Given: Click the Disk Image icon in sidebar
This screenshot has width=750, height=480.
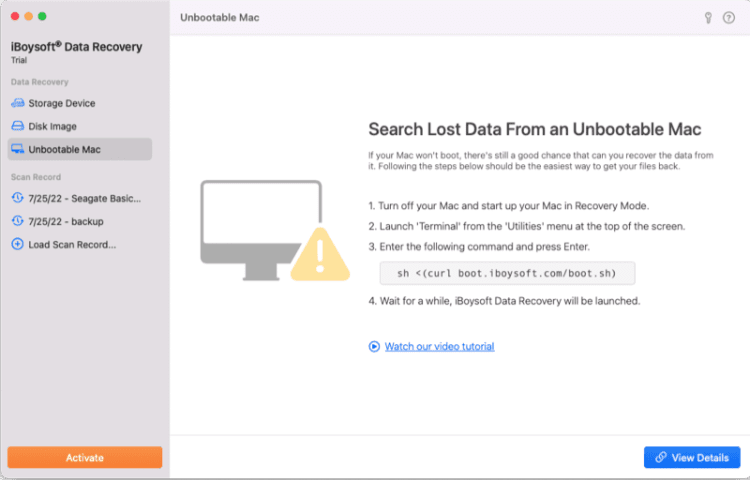Looking at the screenshot, I should (x=18, y=127).
